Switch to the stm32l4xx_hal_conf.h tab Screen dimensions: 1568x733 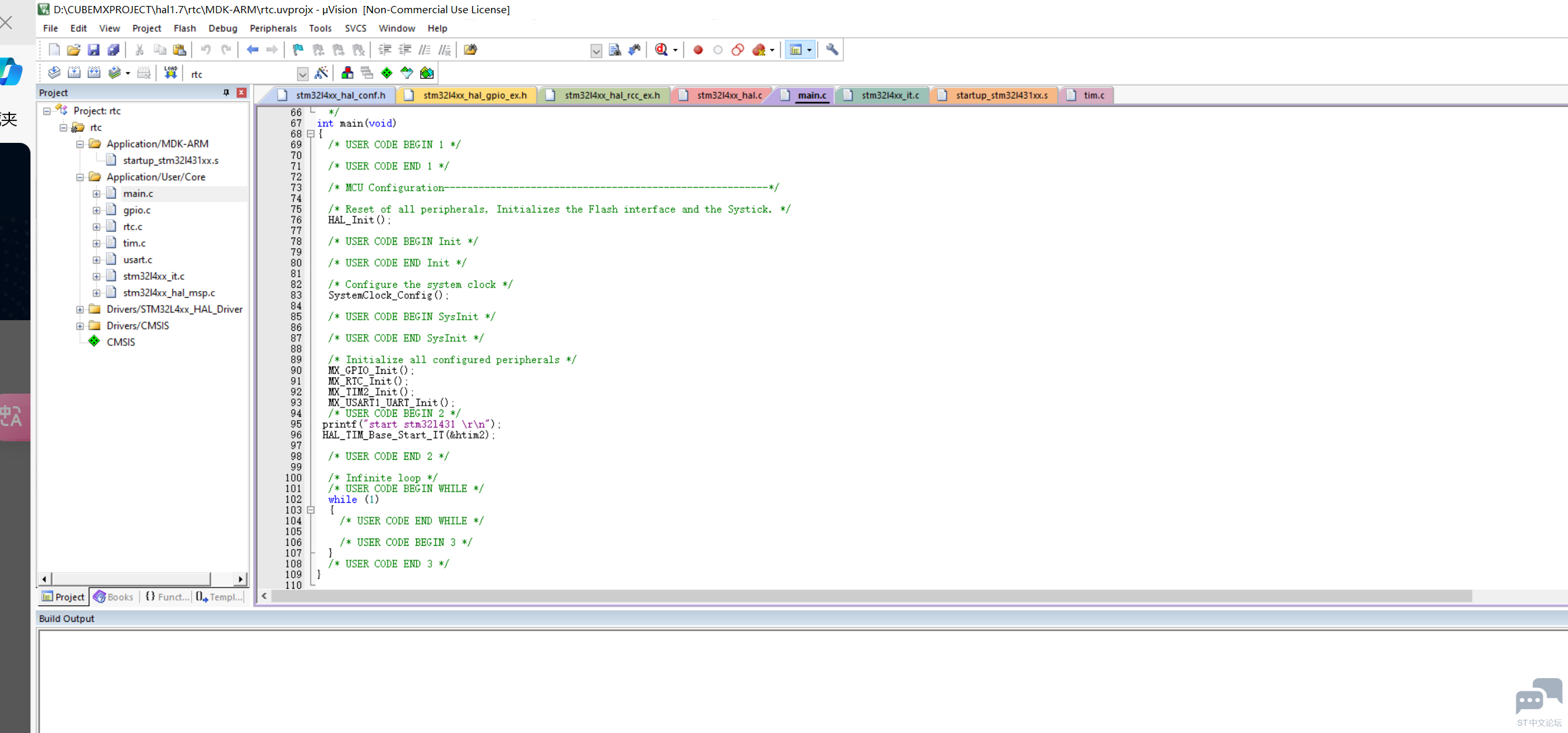333,95
